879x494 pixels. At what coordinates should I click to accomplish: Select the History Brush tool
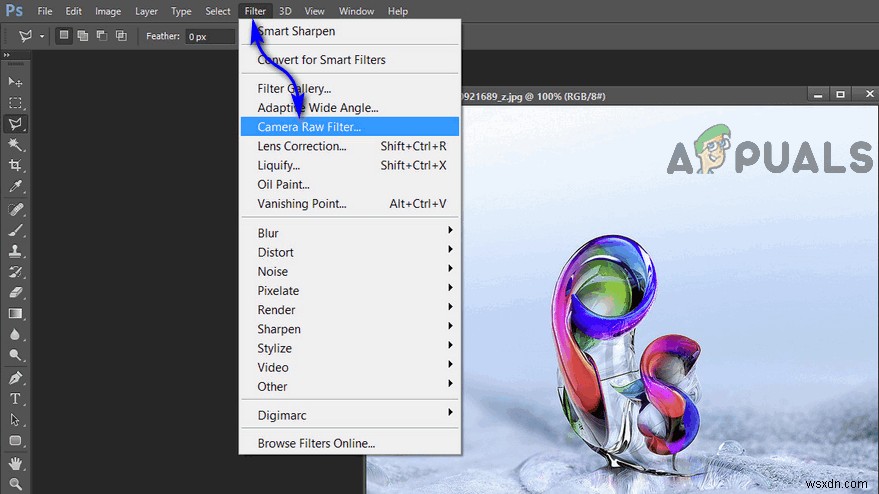point(15,272)
